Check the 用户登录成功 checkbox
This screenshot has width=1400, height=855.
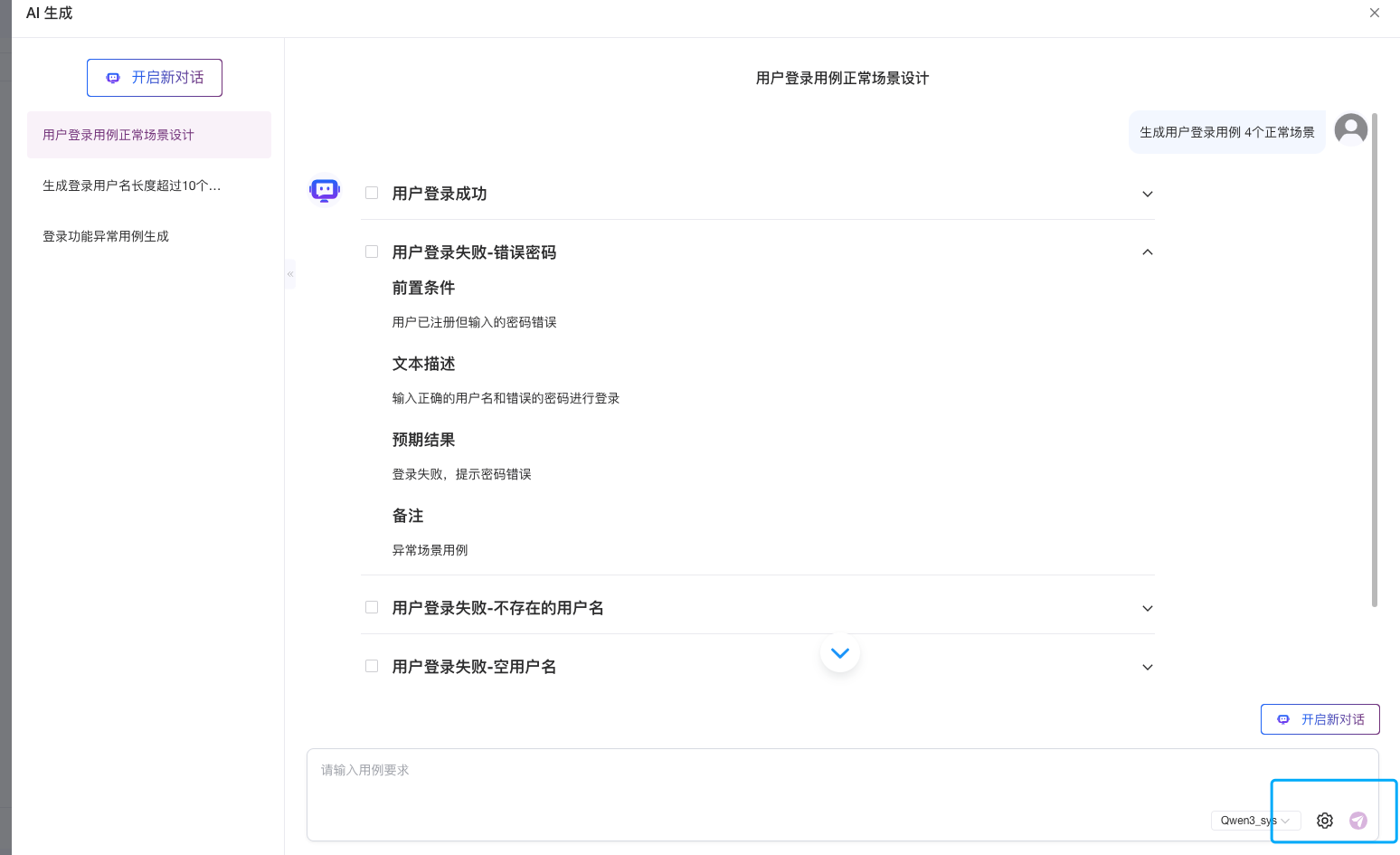(x=372, y=193)
